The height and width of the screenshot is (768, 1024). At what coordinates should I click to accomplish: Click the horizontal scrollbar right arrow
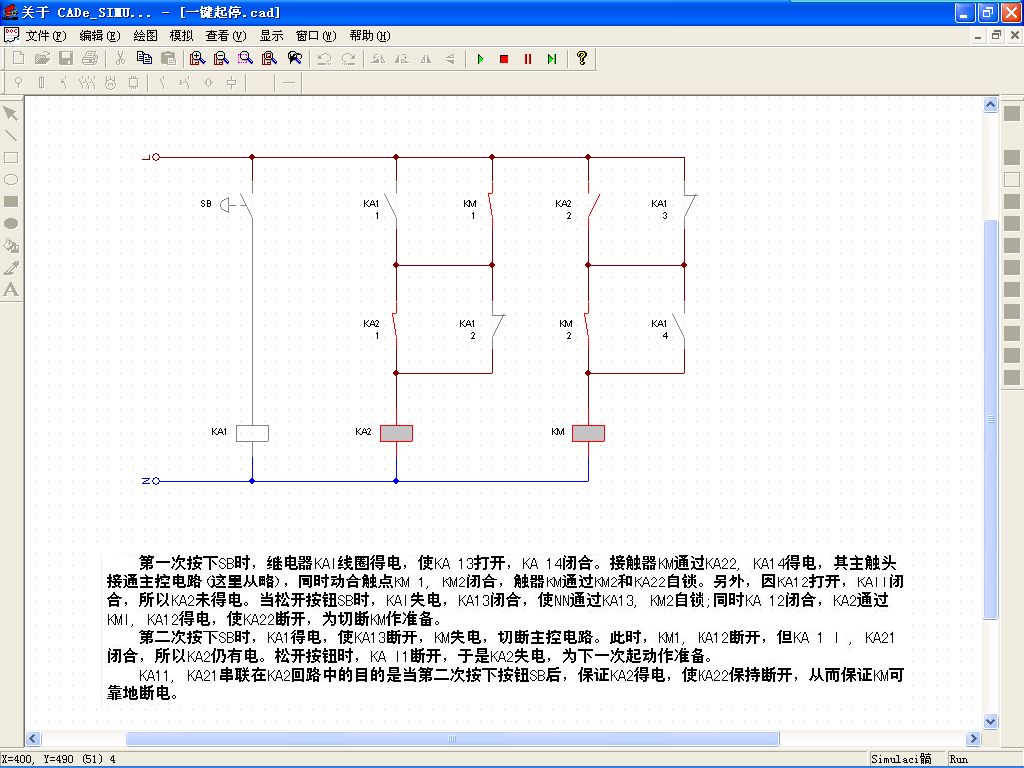click(974, 739)
